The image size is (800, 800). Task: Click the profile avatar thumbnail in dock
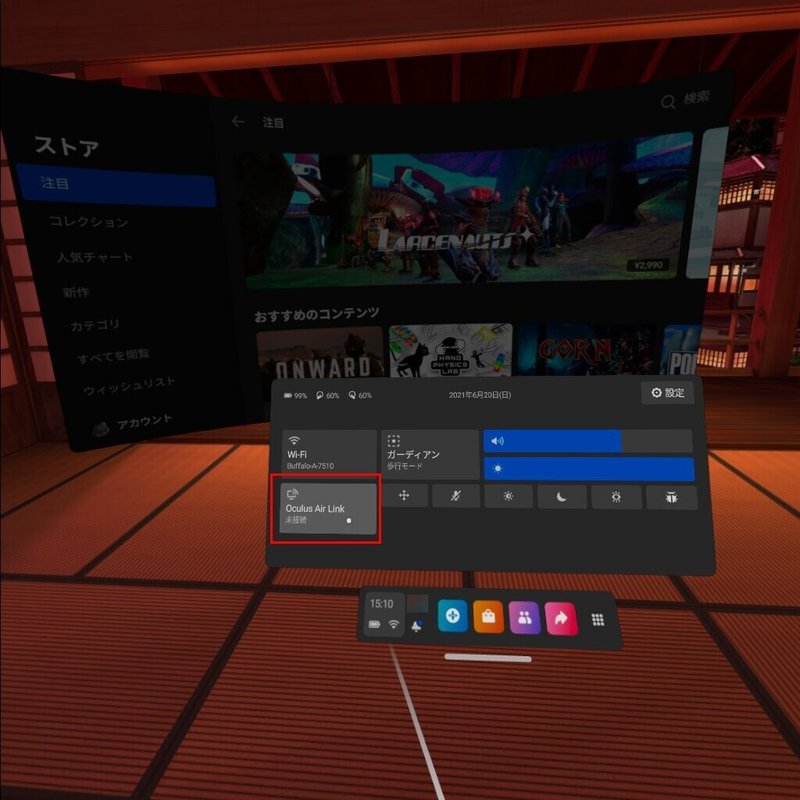click(417, 604)
